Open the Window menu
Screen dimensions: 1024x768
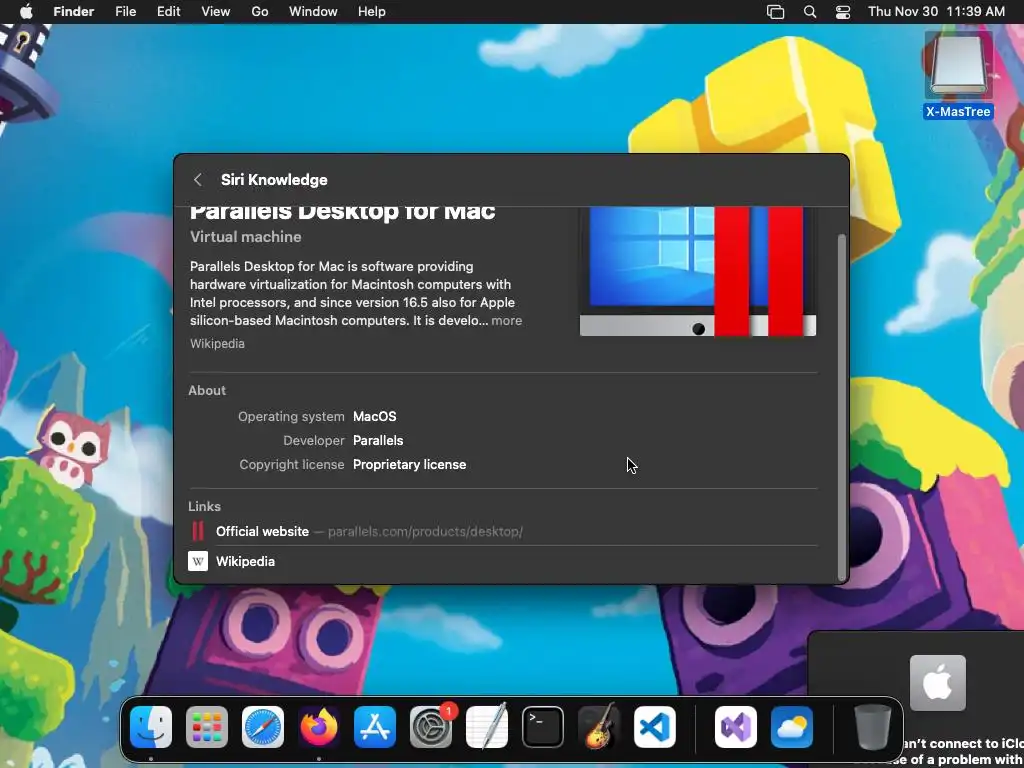[x=313, y=12]
